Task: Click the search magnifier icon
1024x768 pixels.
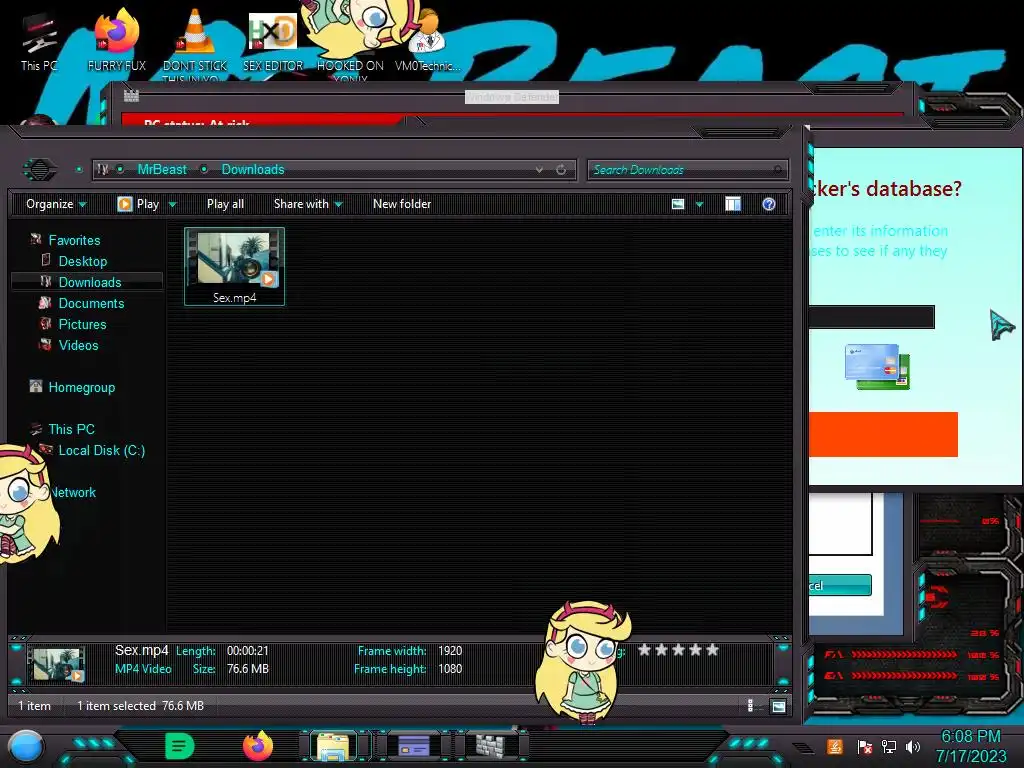Action: [777, 170]
